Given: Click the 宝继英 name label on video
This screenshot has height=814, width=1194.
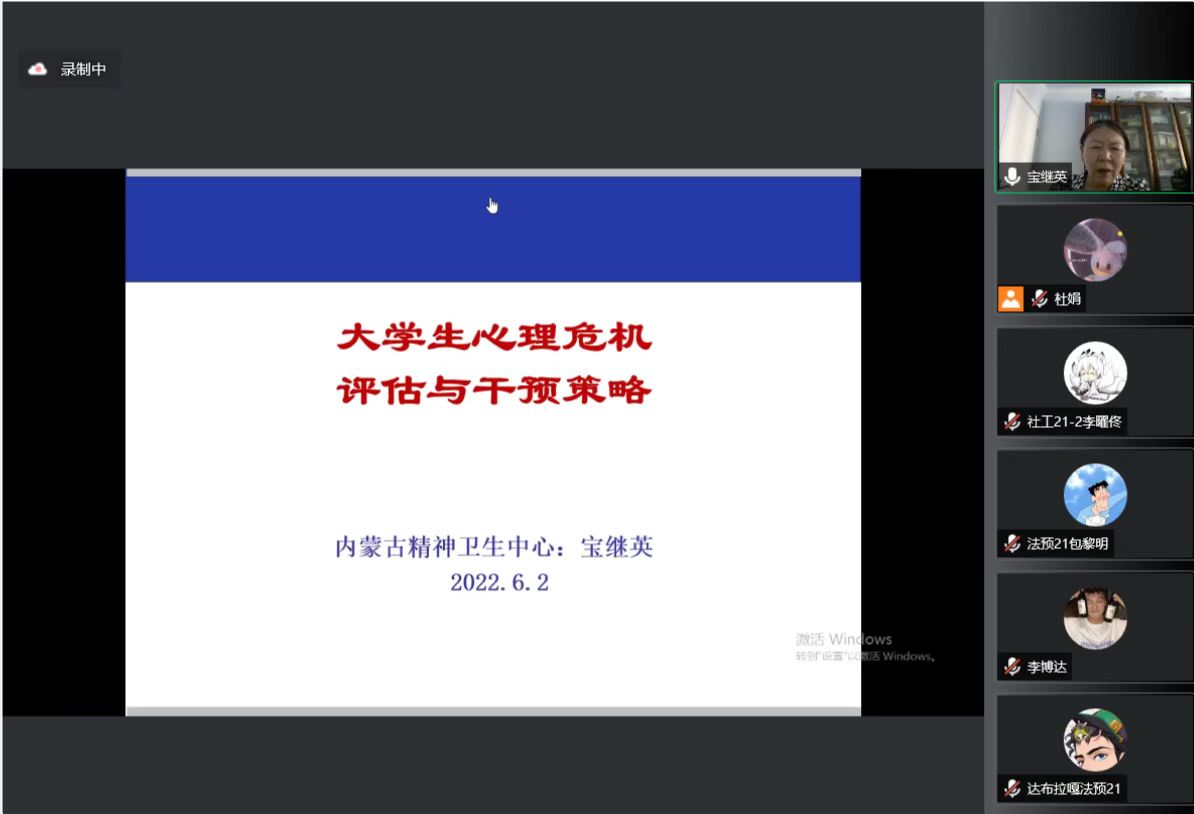Looking at the screenshot, I should tap(1046, 177).
